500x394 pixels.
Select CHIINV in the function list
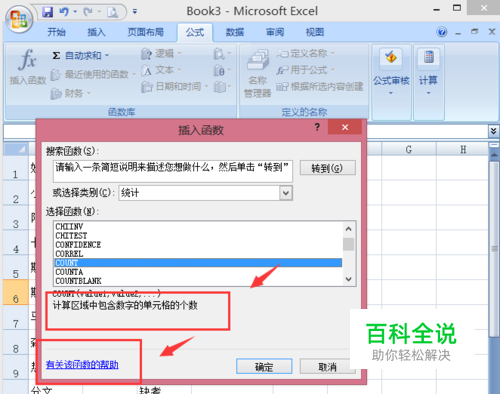198,227
